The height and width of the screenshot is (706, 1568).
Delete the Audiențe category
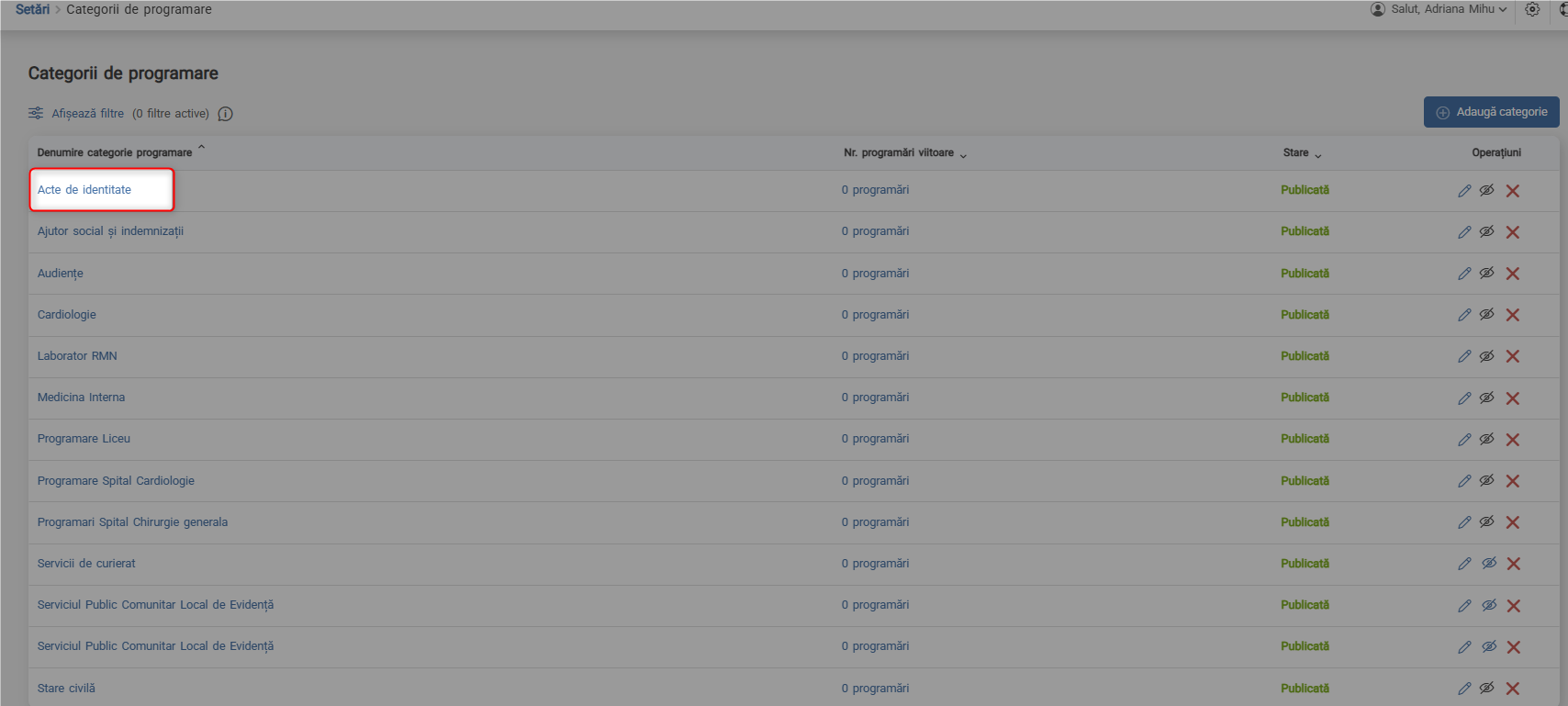point(1513,274)
